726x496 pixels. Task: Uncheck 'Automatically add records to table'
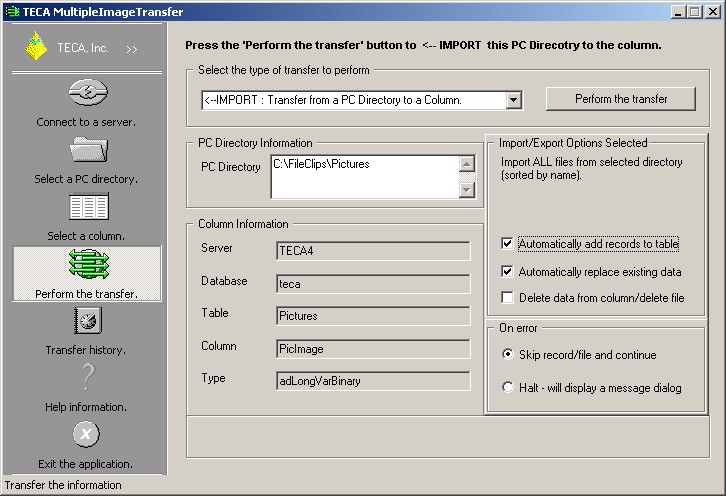[507, 244]
